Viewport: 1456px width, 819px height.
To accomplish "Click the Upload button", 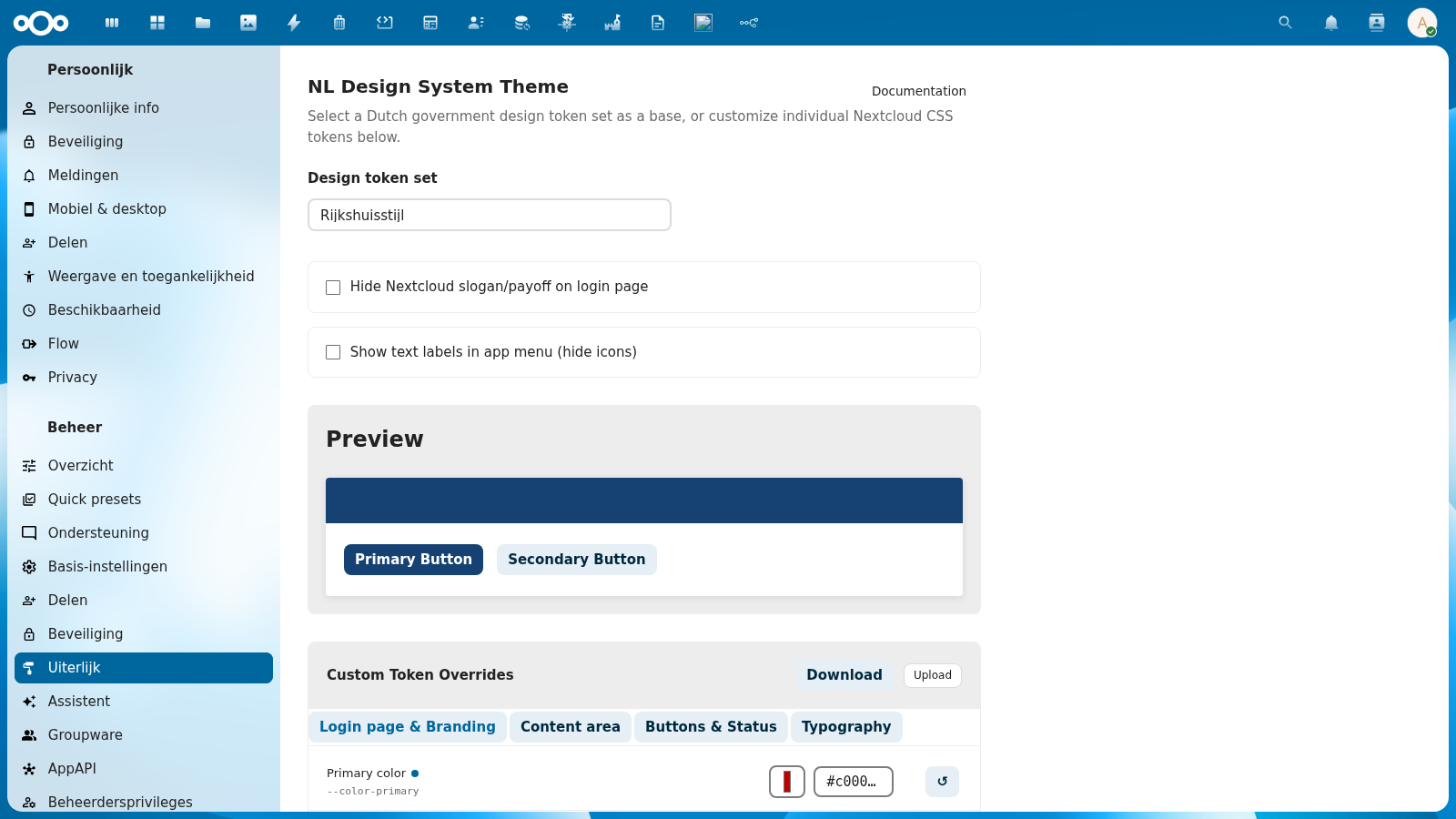I will (933, 675).
